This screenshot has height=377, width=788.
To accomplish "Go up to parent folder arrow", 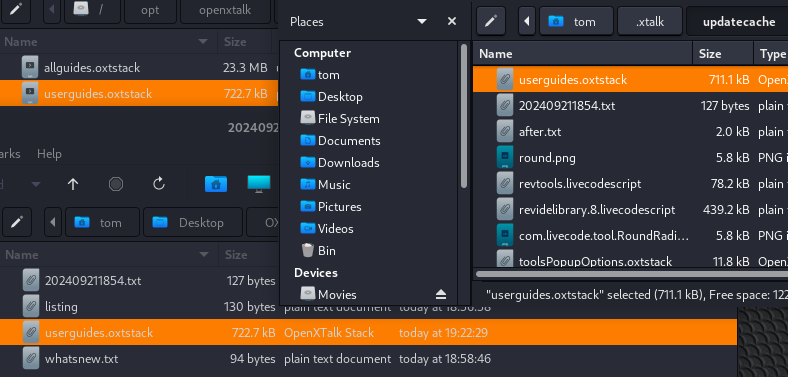I will [73, 184].
